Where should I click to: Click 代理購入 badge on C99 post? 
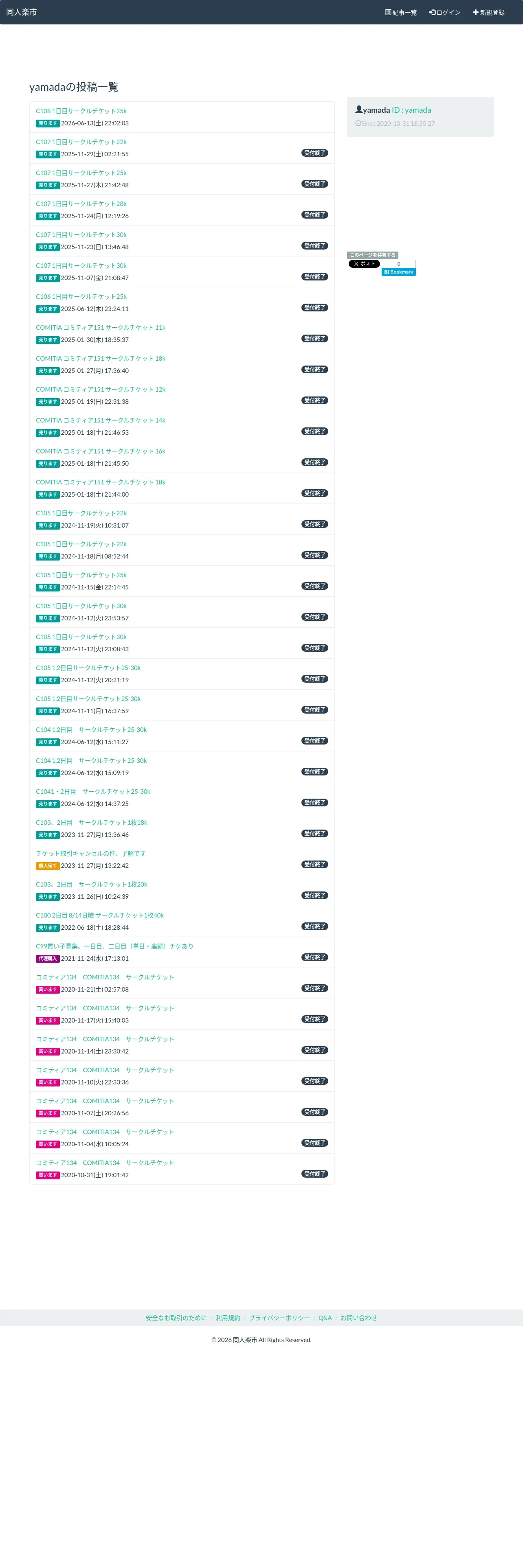click(x=48, y=959)
